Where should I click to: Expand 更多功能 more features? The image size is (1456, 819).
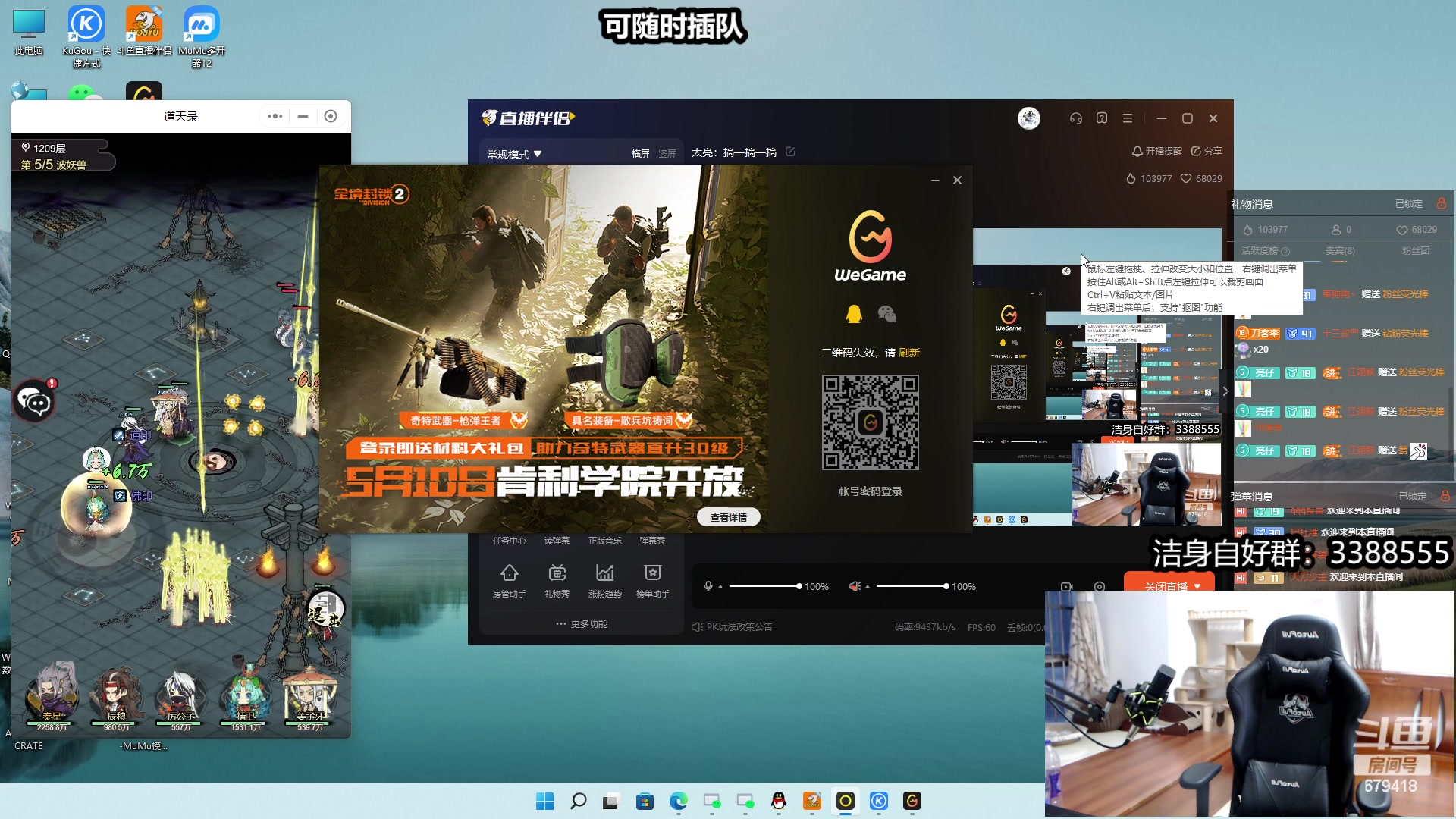coord(582,623)
